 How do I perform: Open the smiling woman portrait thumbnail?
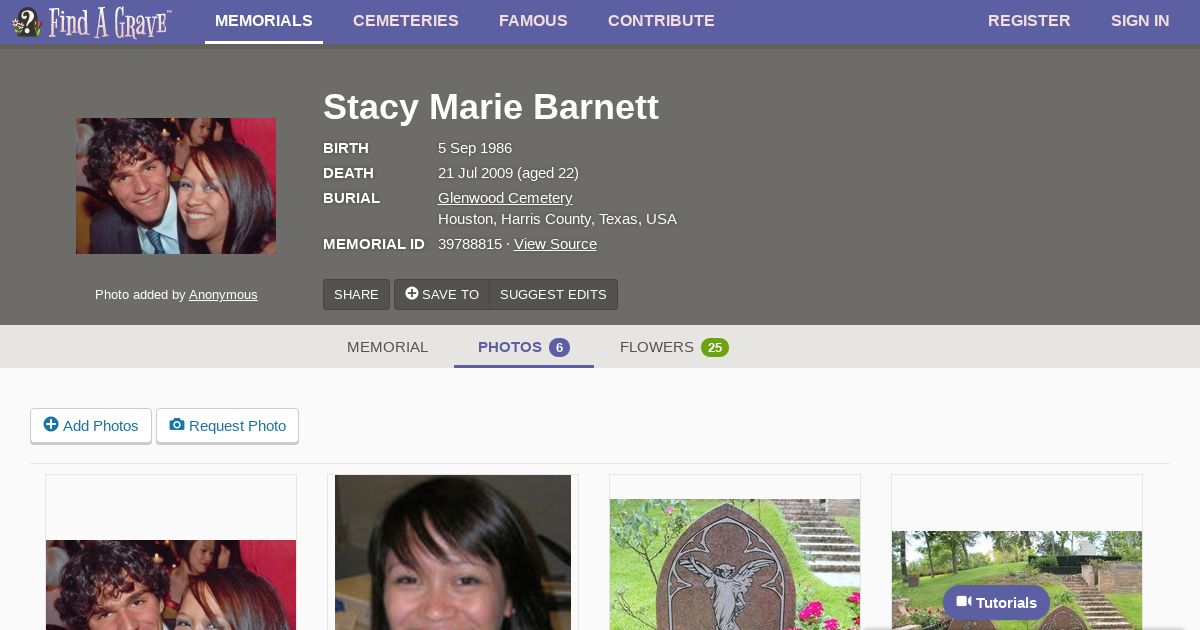[453, 552]
